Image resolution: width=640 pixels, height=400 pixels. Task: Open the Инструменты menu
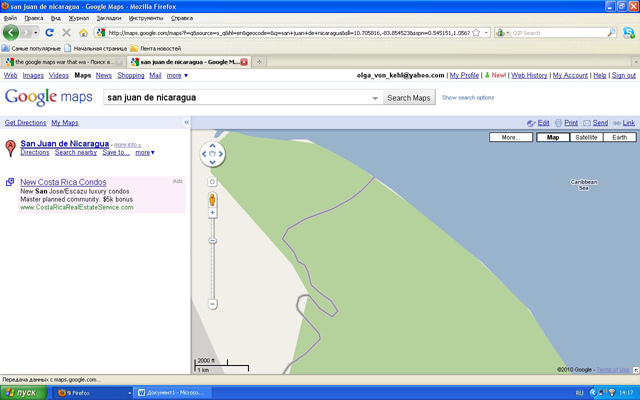146,18
